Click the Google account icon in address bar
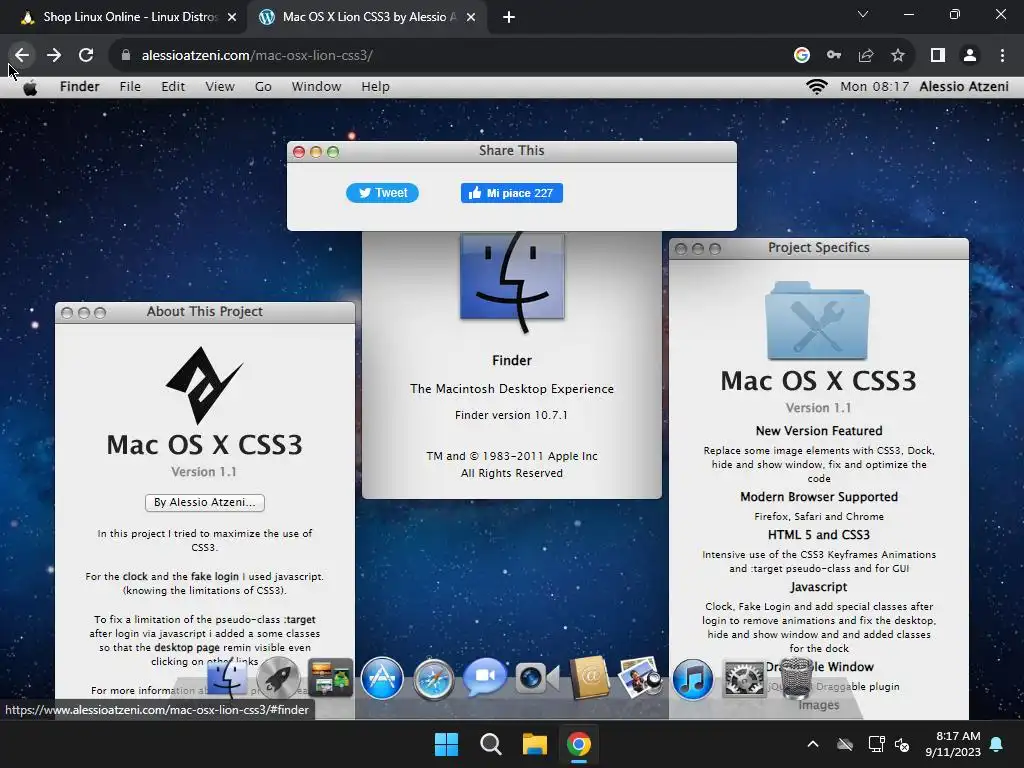Image resolution: width=1024 pixels, height=768 pixels. click(x=802, y=56)
